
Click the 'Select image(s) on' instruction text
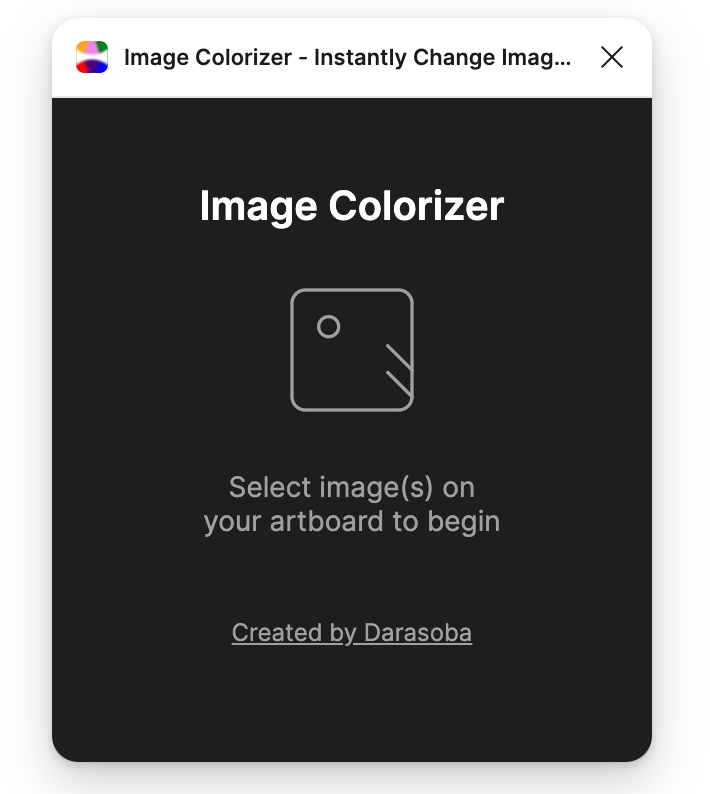point(352,487)
